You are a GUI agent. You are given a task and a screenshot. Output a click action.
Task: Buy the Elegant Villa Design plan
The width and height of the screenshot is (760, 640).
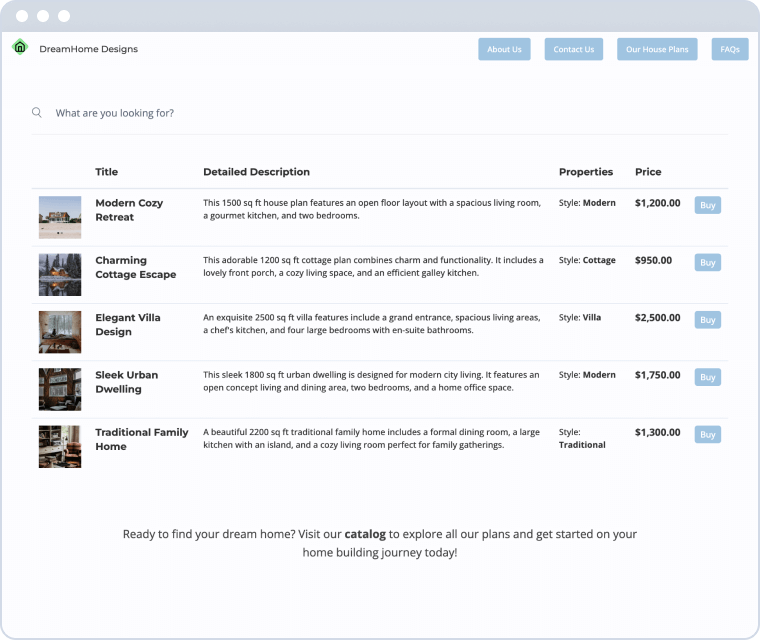point(708,320)
